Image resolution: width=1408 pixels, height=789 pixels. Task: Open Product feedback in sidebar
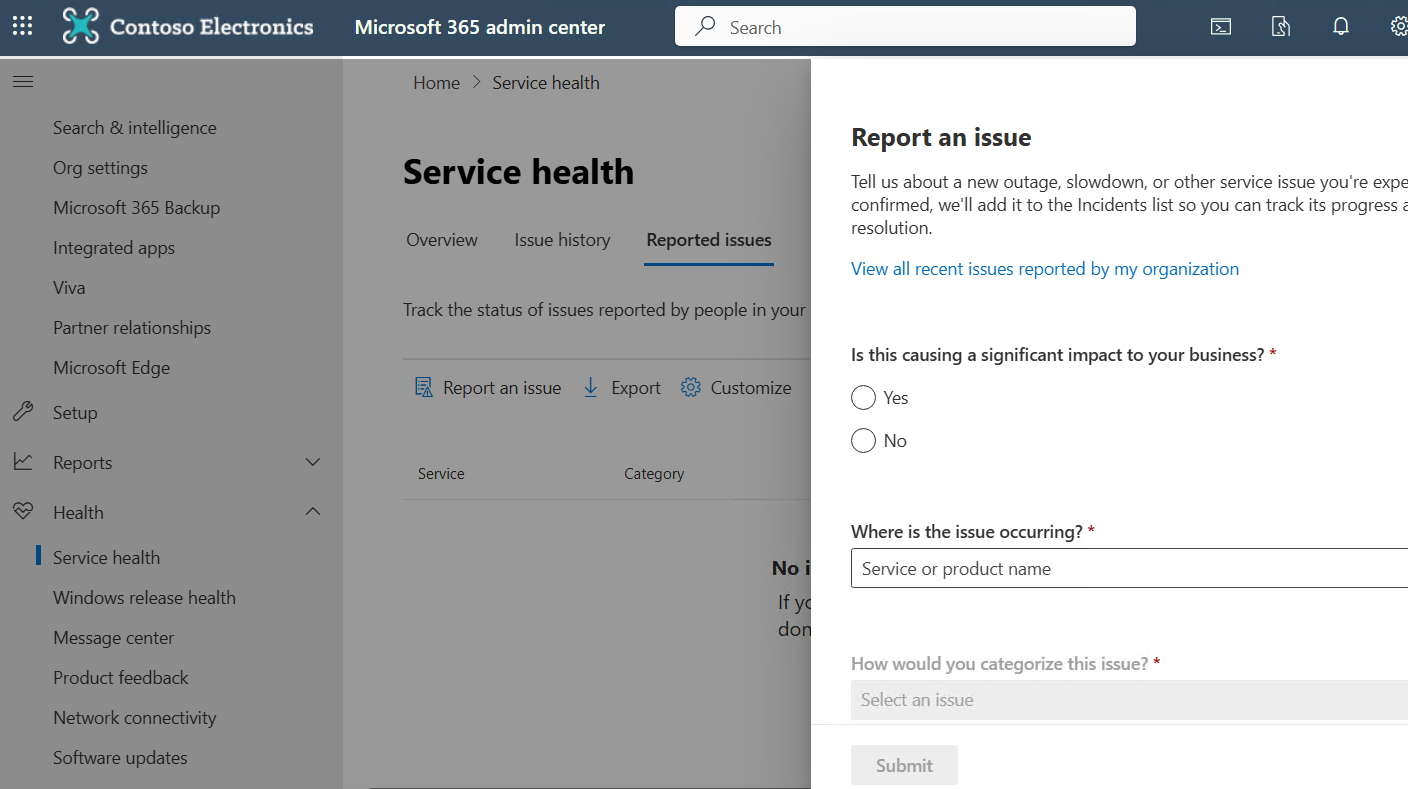121,678
